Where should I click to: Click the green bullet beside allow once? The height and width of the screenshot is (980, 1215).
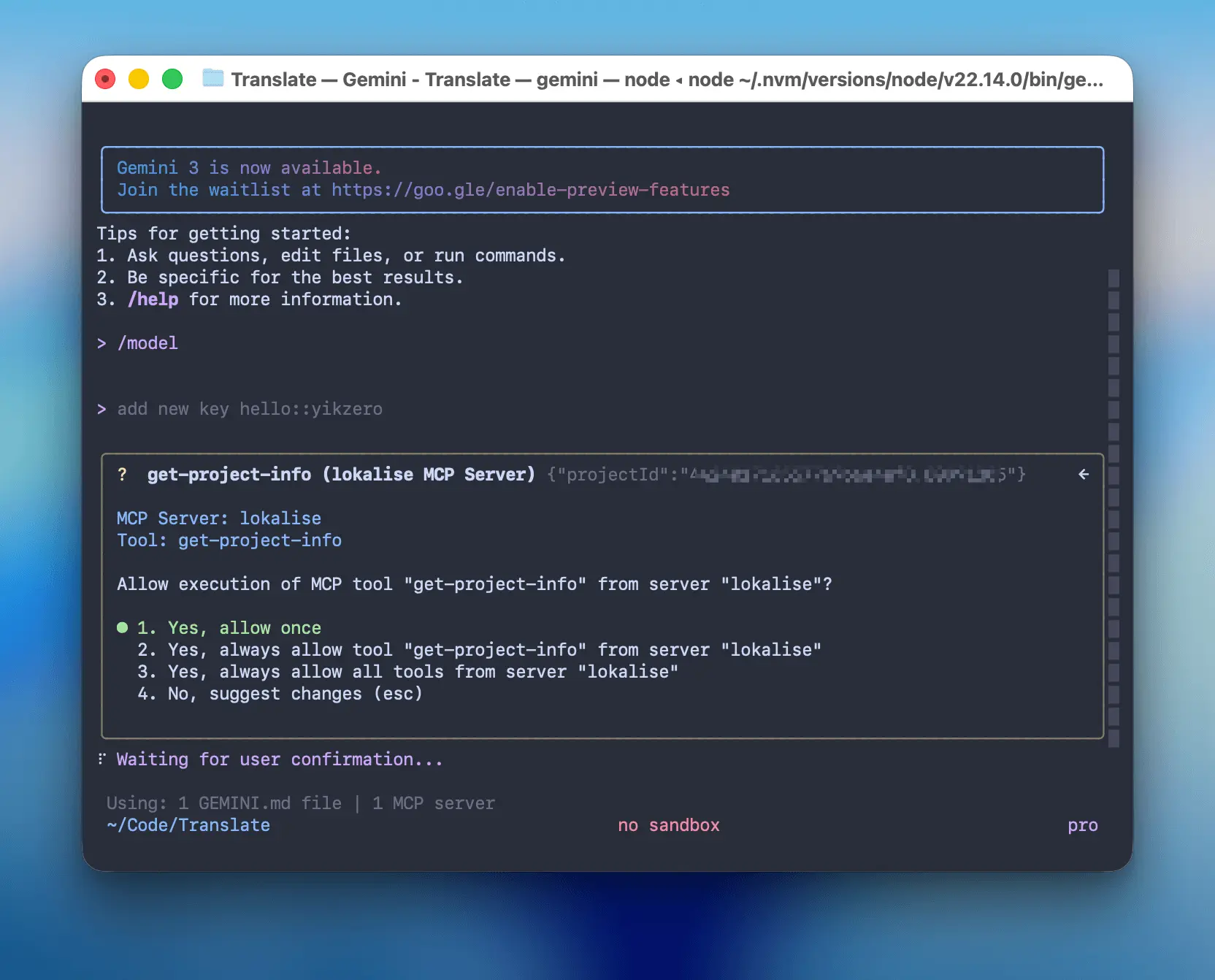122,628
